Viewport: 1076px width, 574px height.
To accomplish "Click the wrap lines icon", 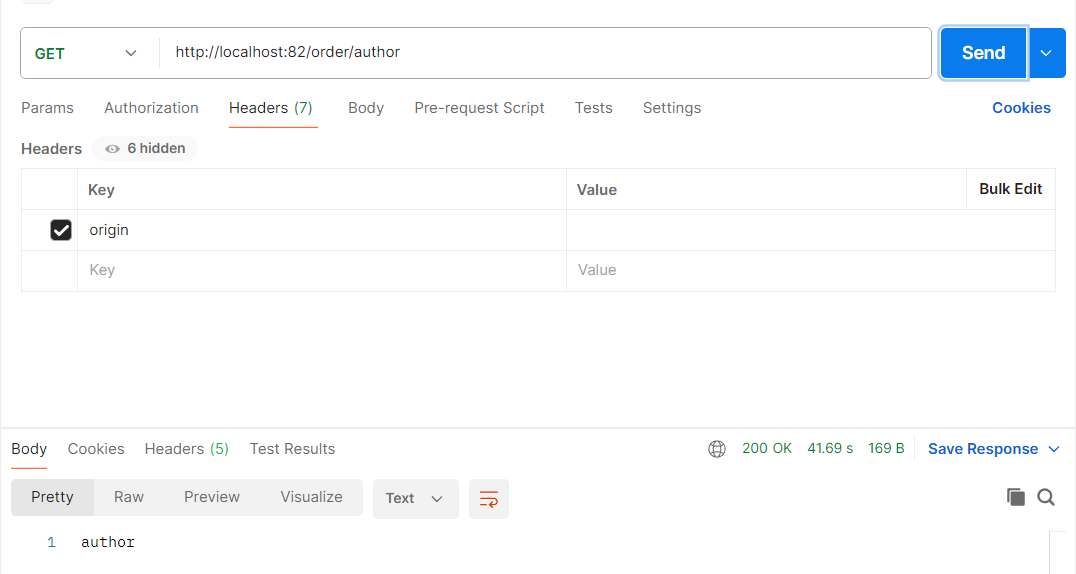I will coord(489,498).
